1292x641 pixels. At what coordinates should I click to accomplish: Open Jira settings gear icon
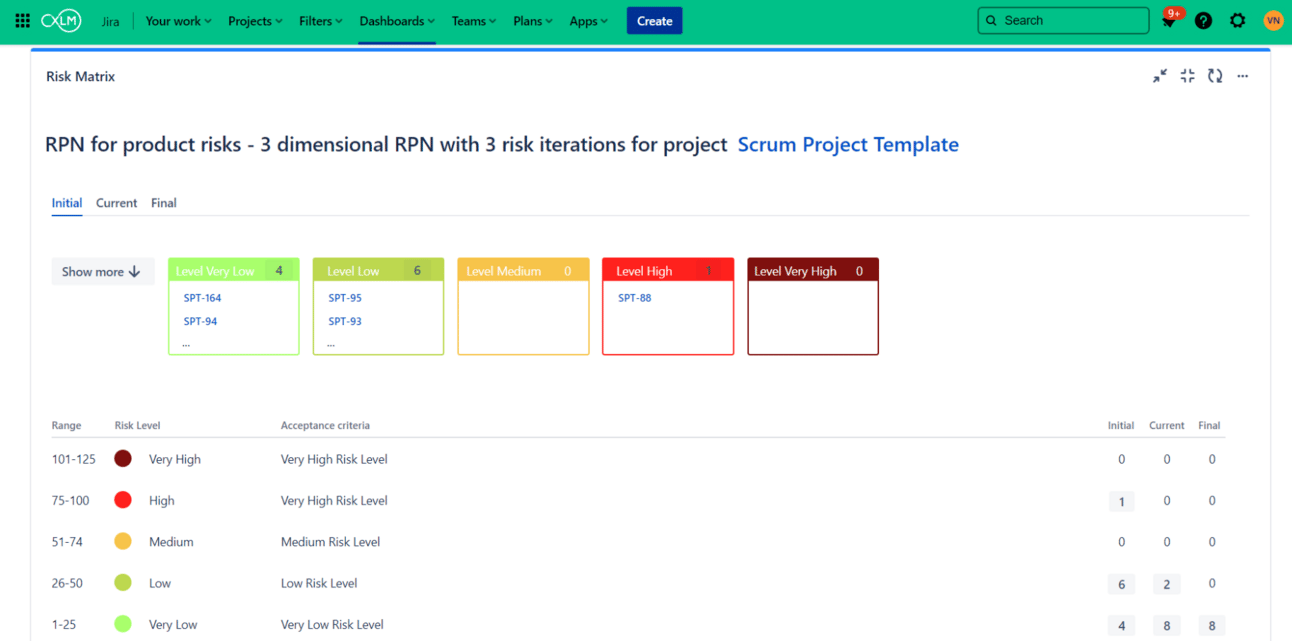click(1238, 20)
